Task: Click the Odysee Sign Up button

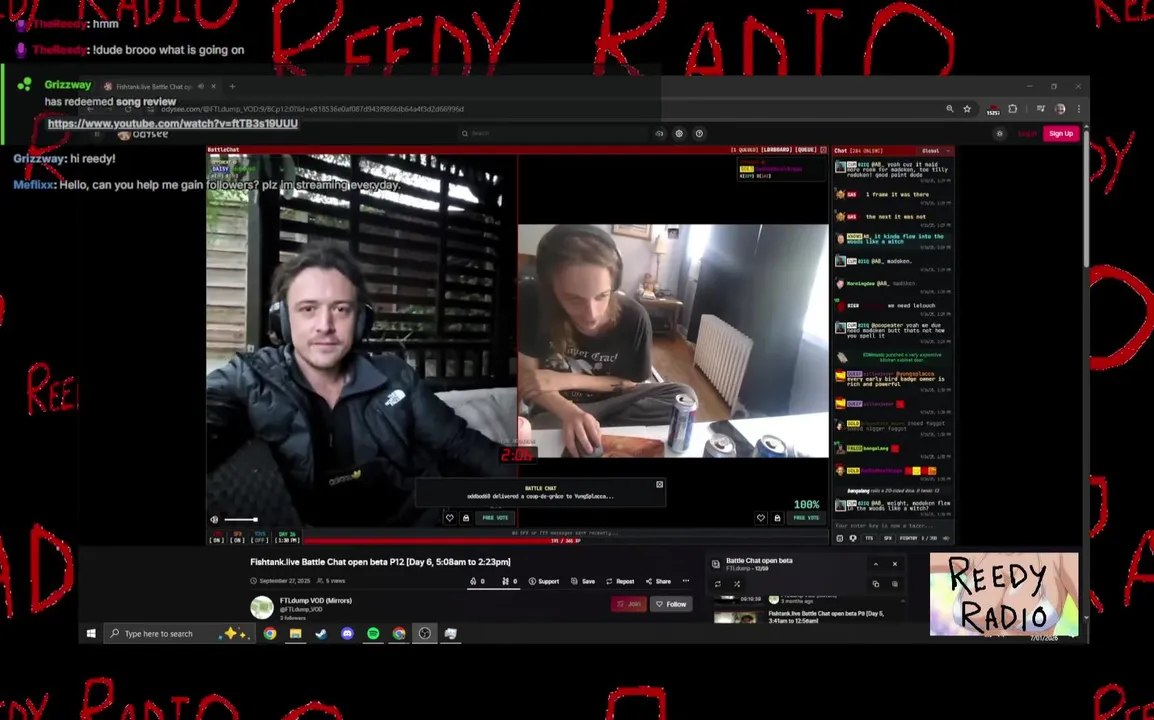Action: click(1061, 133)
